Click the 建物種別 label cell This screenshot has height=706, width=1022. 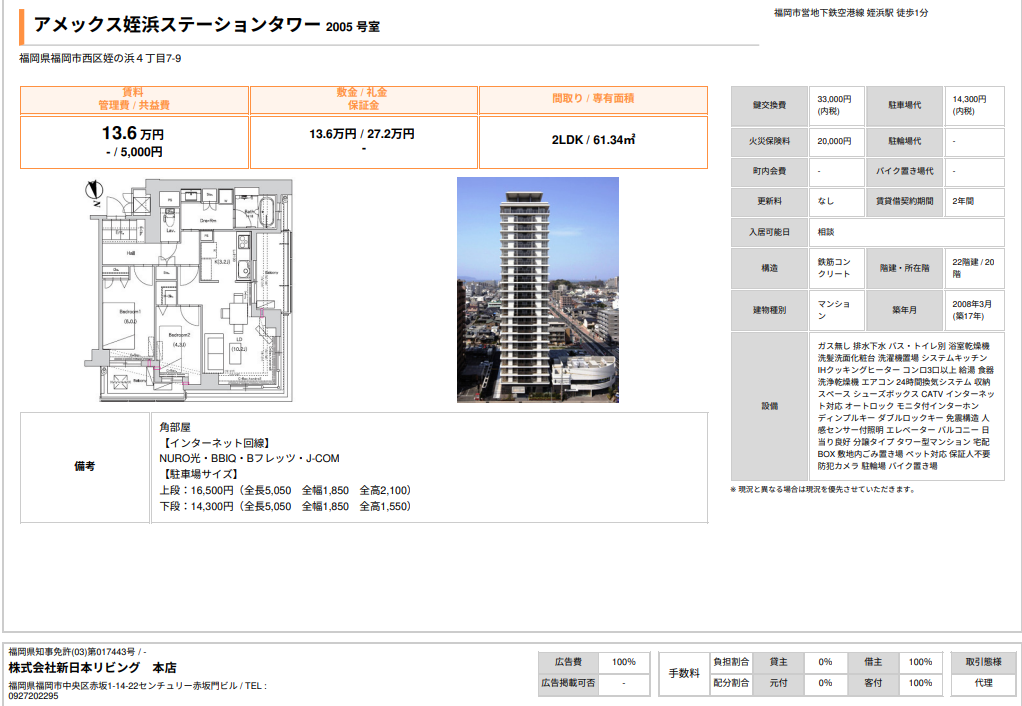769,310
